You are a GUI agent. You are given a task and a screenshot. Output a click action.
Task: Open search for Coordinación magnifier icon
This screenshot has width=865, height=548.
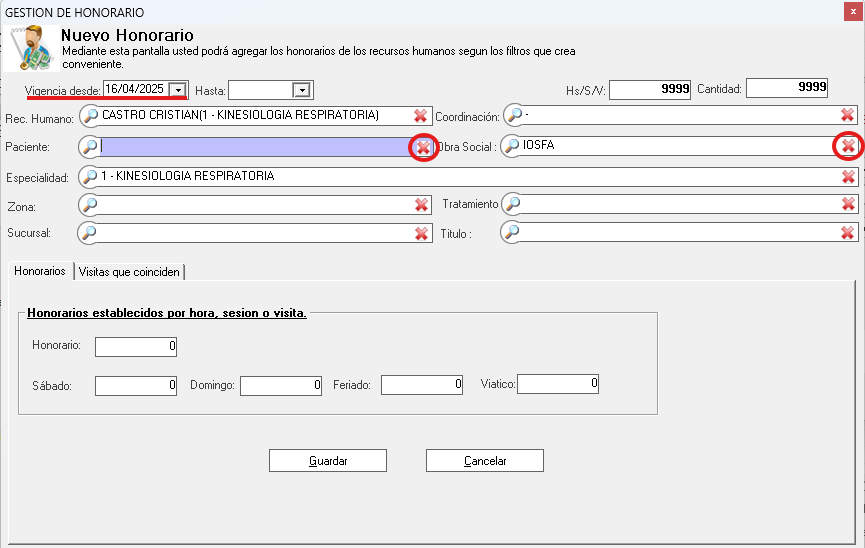click(512, 116)
